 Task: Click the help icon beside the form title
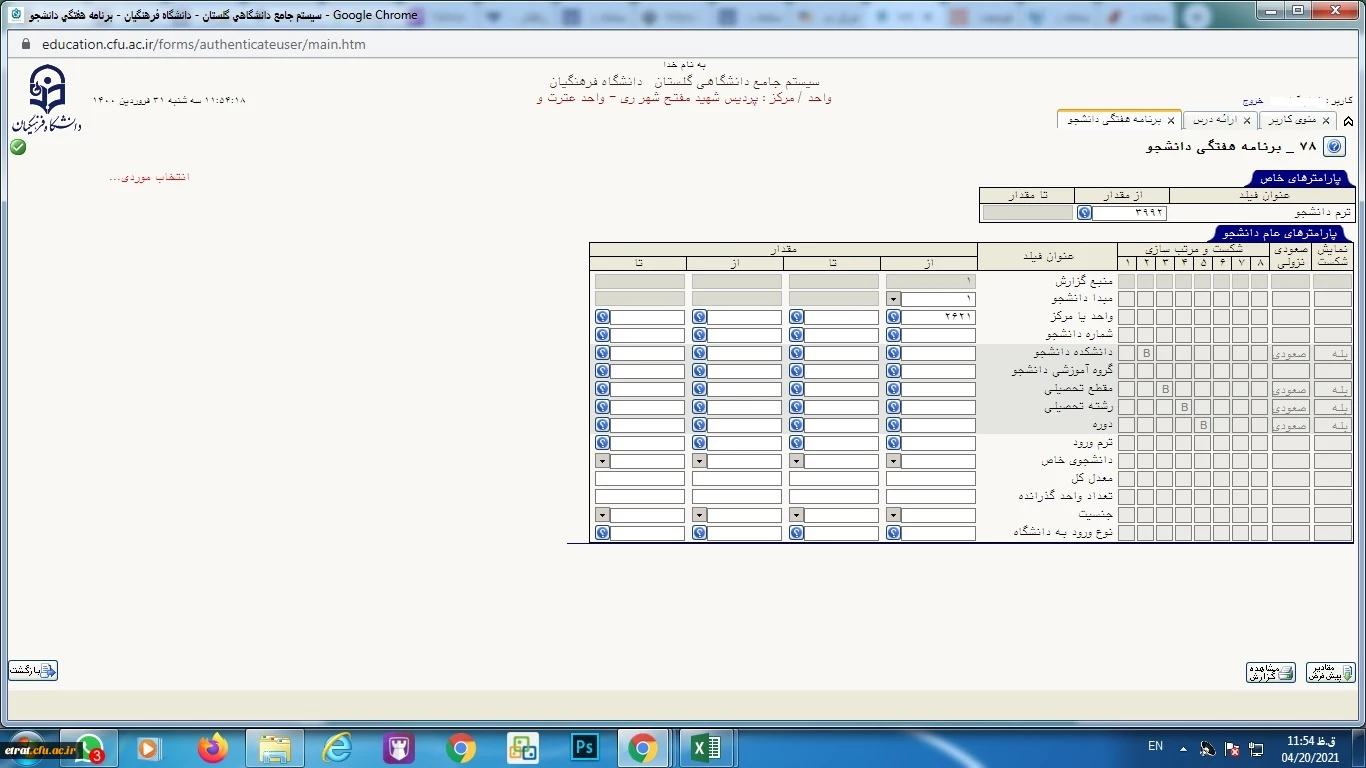click(x=1334, y=147)
